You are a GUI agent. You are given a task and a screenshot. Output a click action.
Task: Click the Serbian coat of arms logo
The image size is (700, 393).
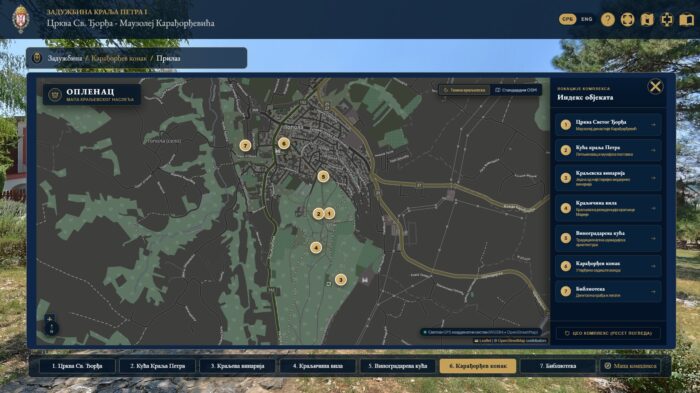coord(20,19)
